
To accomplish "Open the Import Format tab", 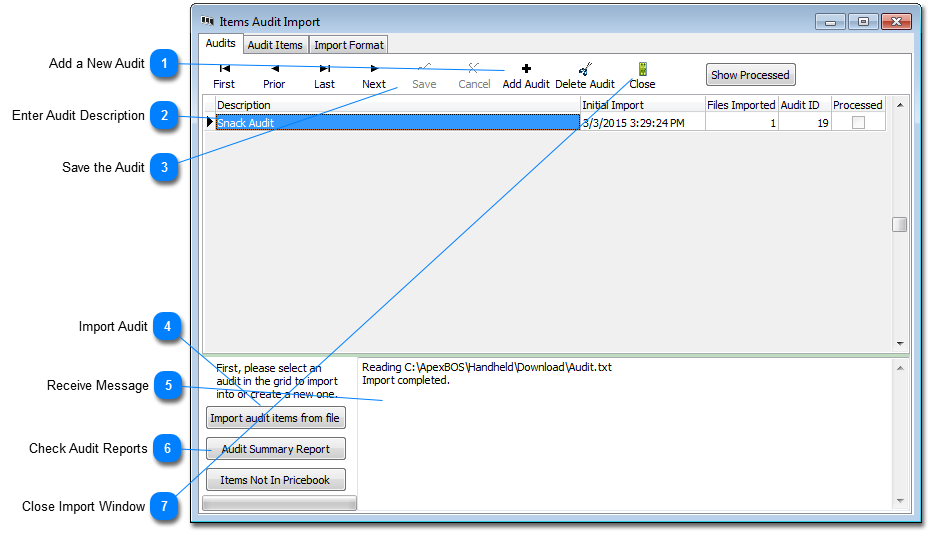I will click(x=349, y=45).
